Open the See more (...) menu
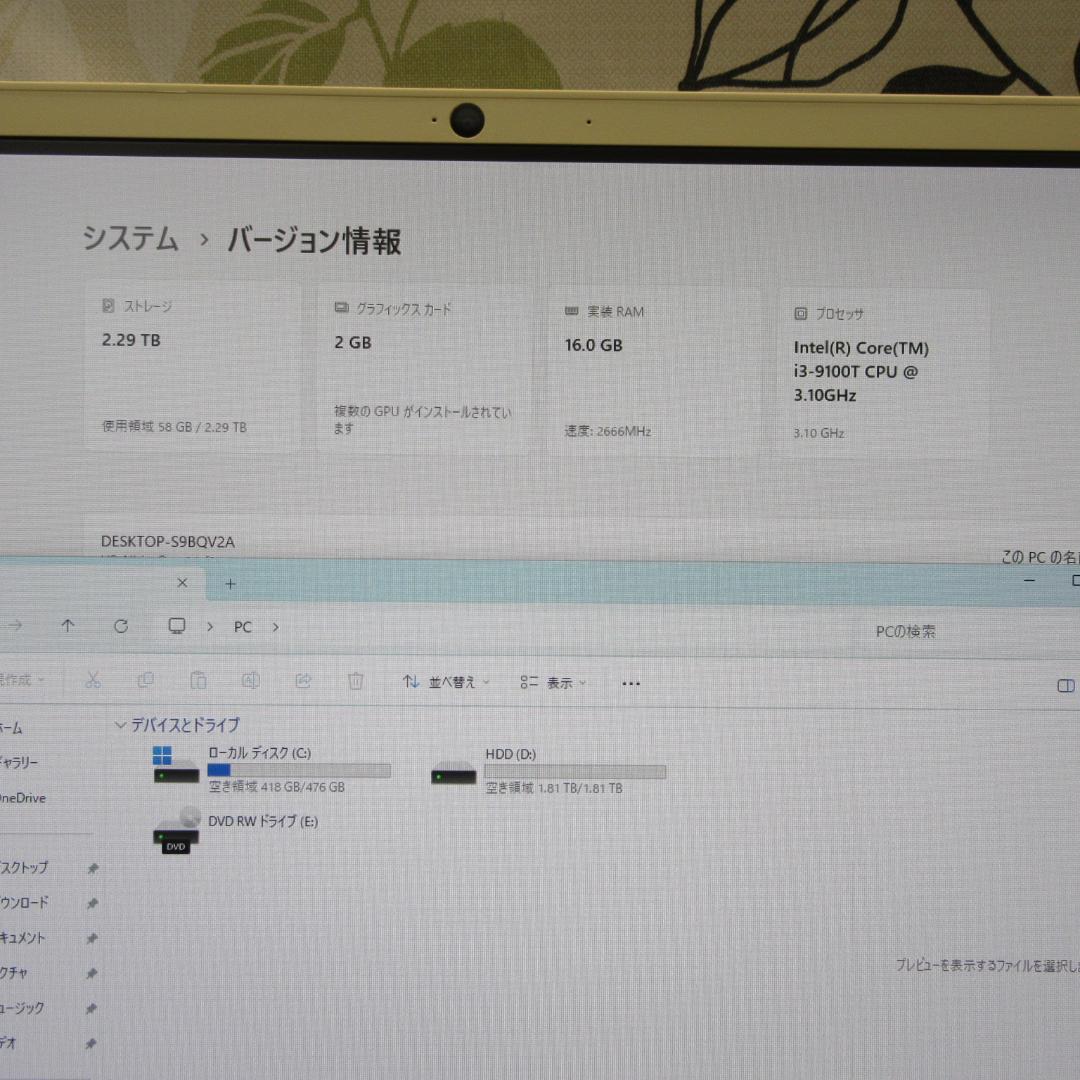 pos(630,683)
